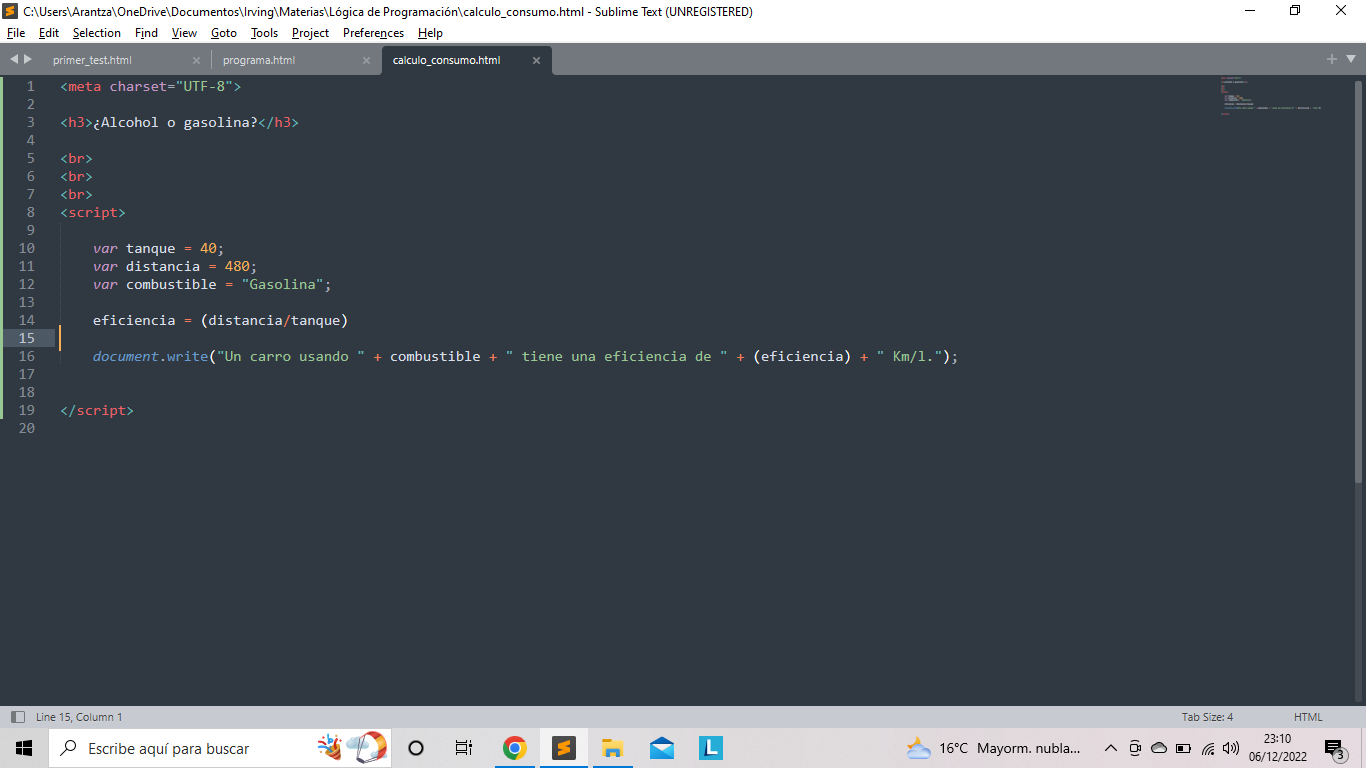Open Google Chrome from taskbar
The image size is (1366, 768).
[514, 748]
